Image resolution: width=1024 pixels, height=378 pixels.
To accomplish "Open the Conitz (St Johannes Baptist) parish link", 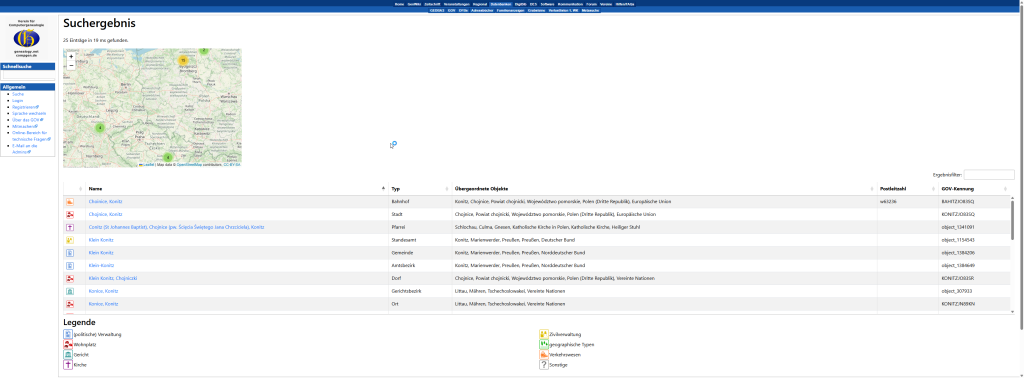I will point(176,227).
